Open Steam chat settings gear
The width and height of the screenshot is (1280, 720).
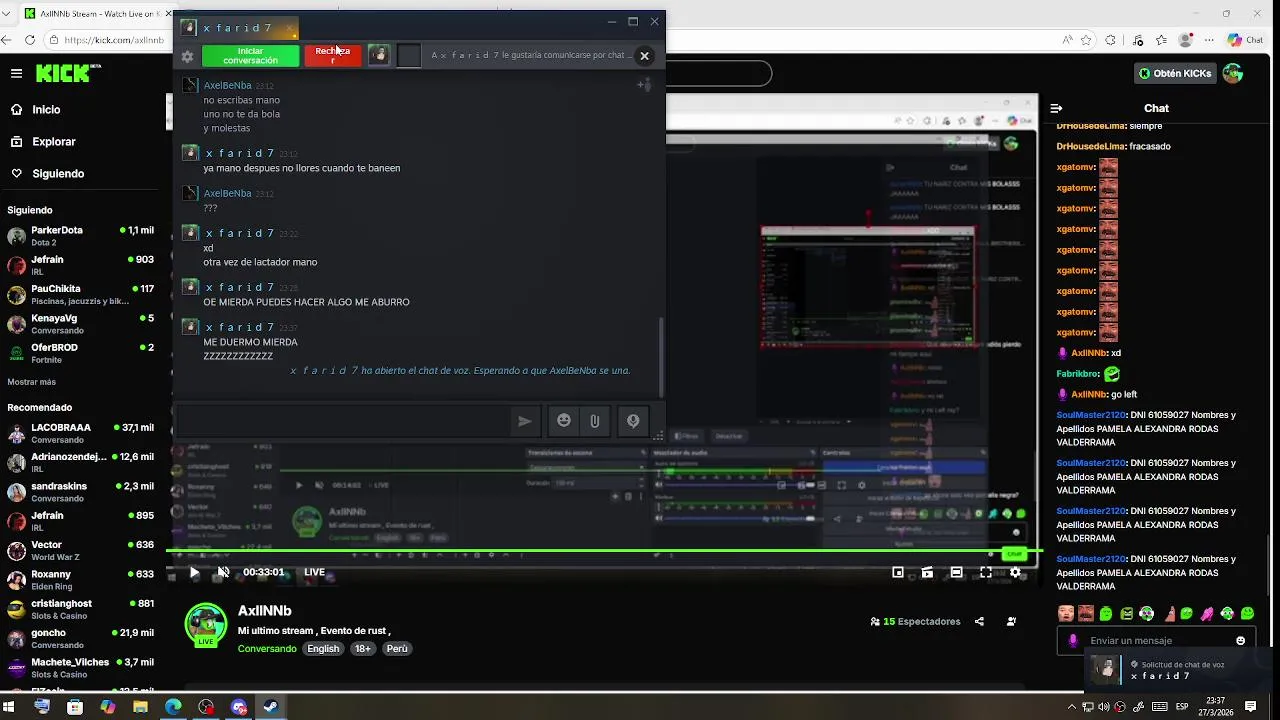187,57
